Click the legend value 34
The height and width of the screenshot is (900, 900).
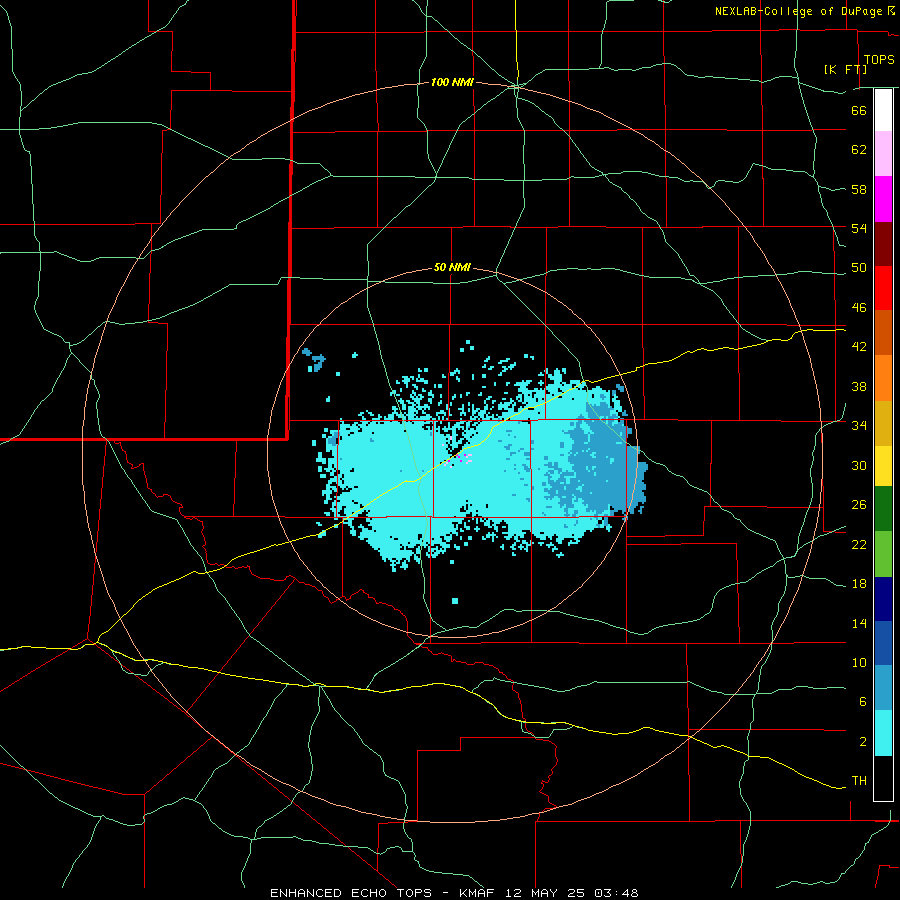coord(859,426)
